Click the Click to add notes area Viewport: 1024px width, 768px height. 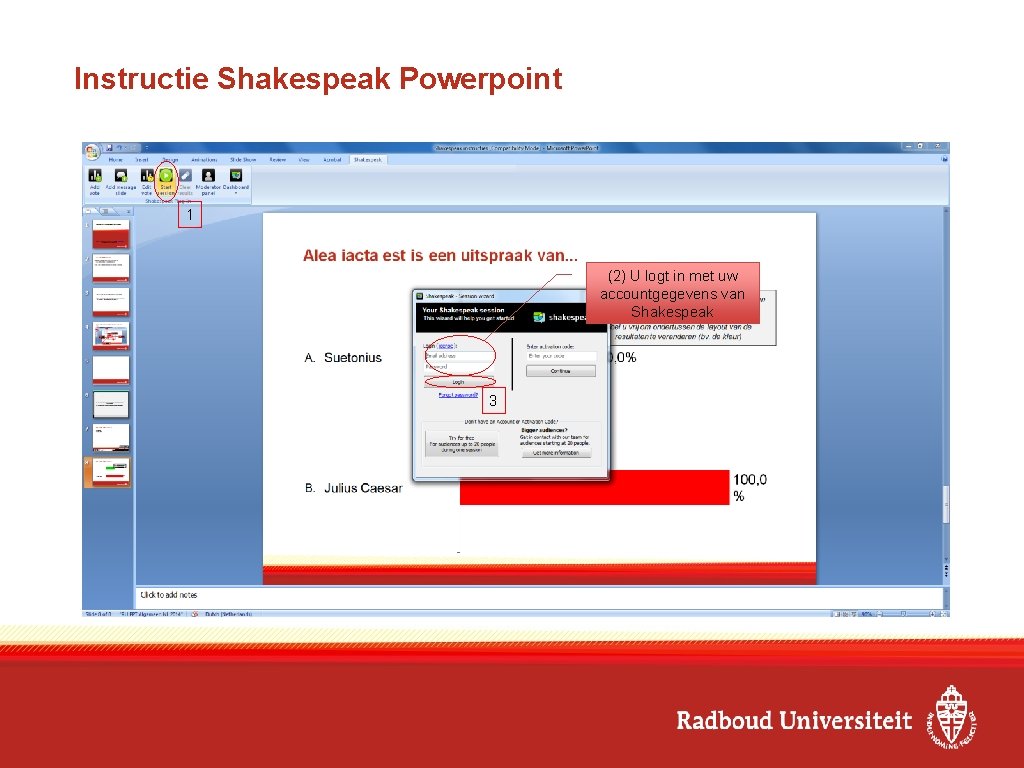[539, 596]
